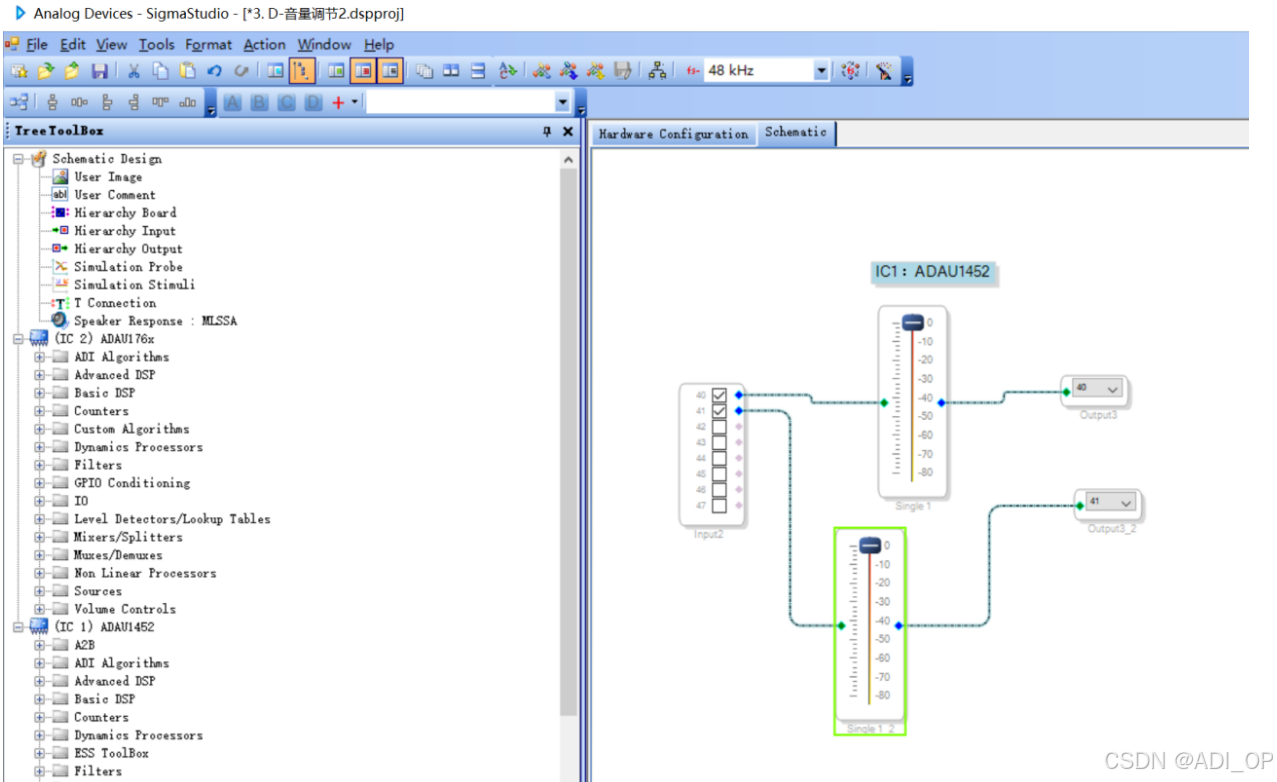Expand the ESS ToolBox folder
The image size is (1277, 782).
point(40,753)
